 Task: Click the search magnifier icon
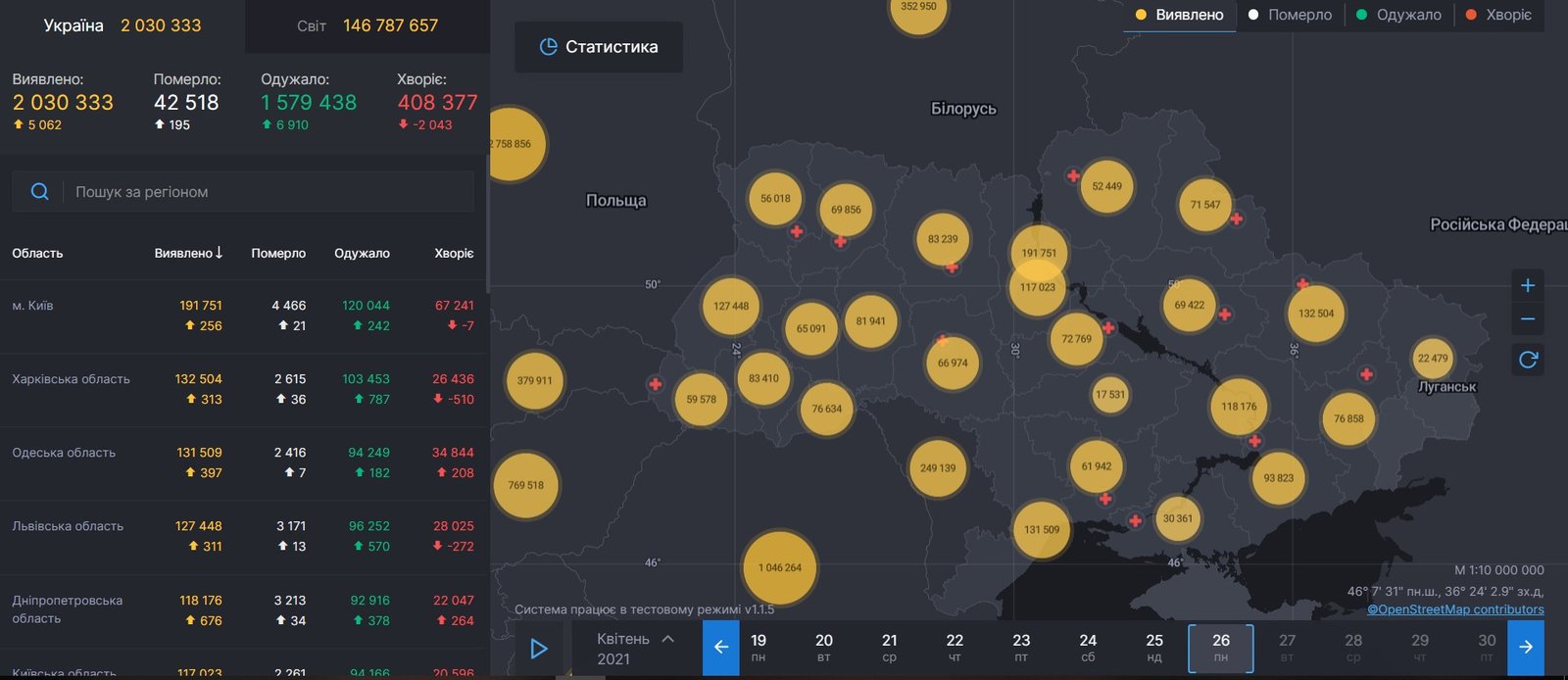click(x=39, y=192)
